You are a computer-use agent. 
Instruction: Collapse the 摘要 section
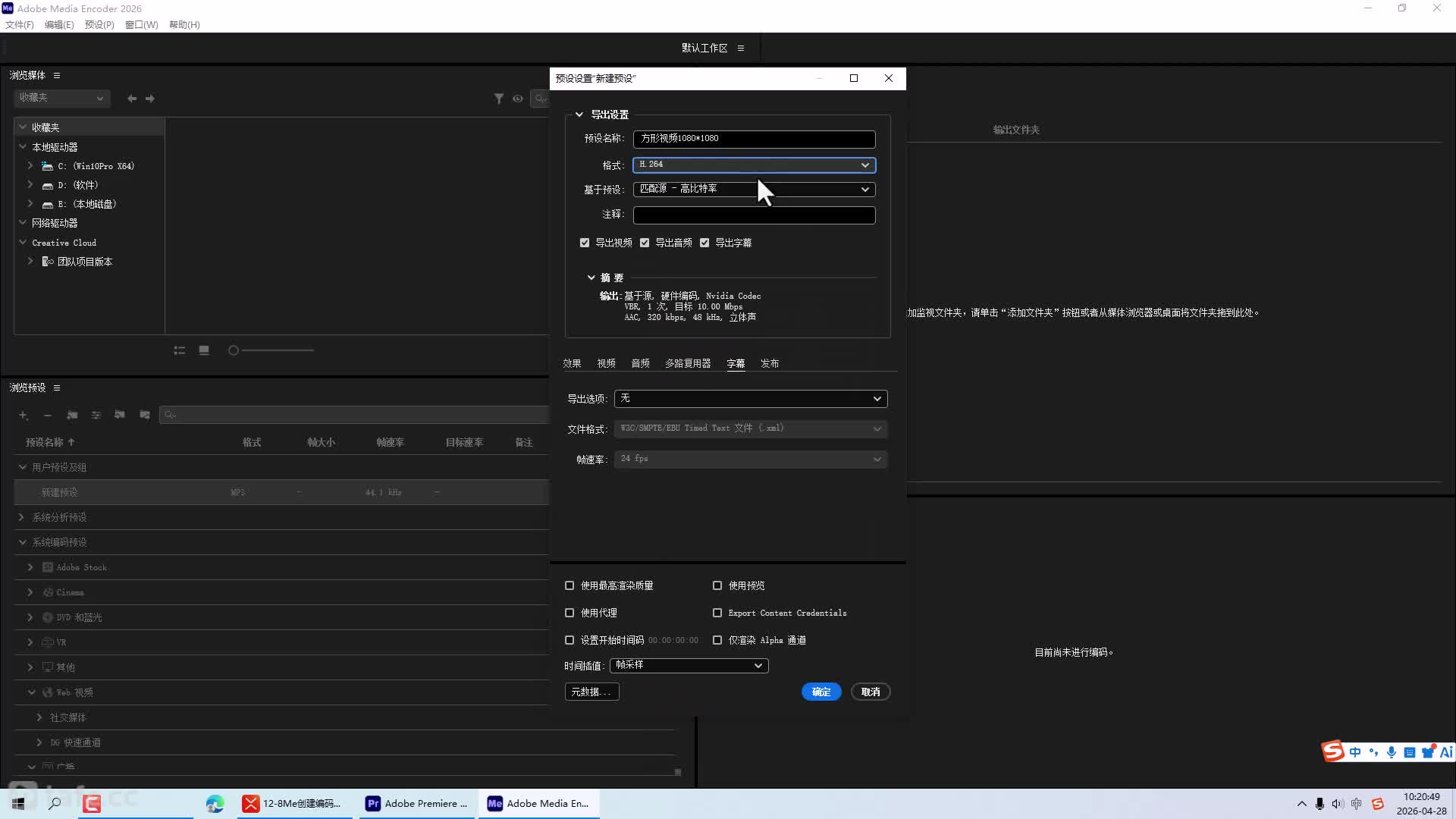(x=591, y=278)
